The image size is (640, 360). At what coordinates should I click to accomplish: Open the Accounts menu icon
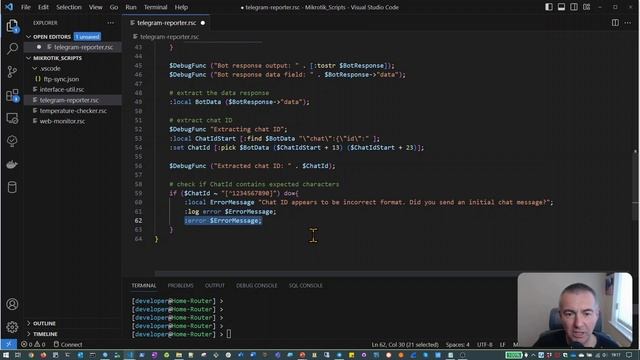pyautogui.click(x=12, y=304)
